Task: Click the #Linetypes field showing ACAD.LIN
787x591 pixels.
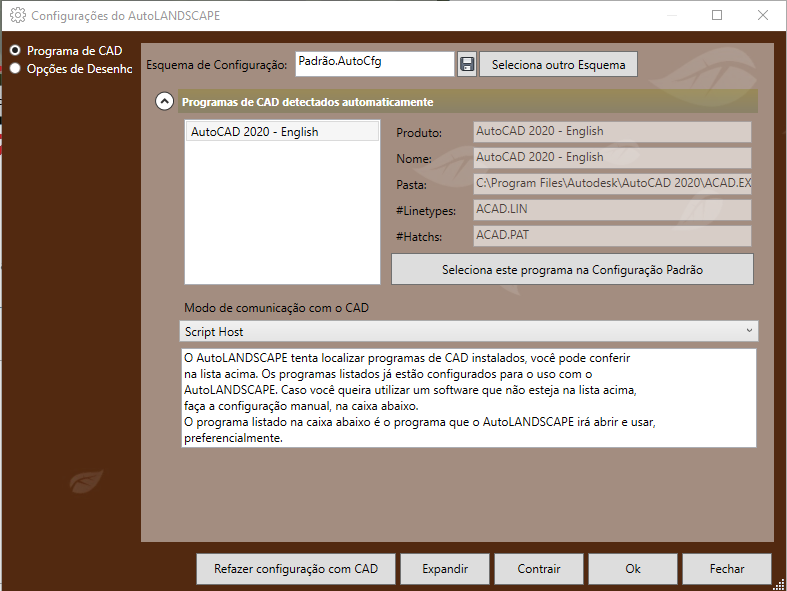Action: coord(611,210)
